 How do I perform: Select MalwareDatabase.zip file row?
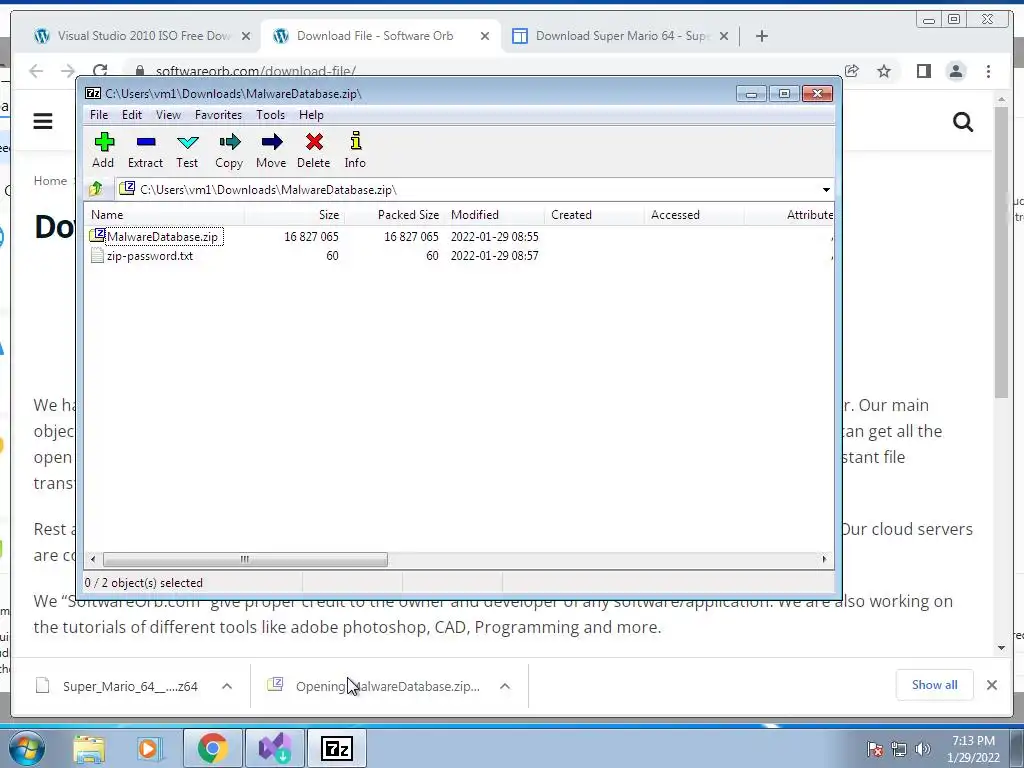(459, 236)
